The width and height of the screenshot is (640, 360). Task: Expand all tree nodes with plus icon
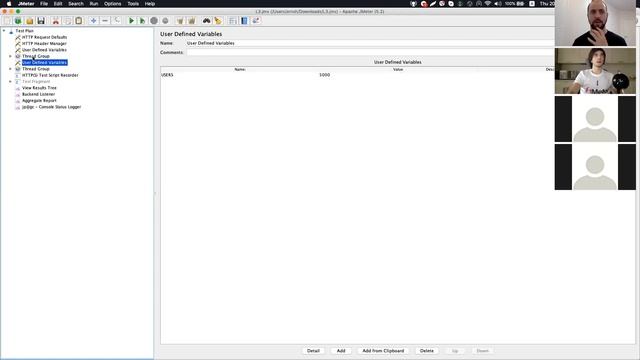pos(93,21)
